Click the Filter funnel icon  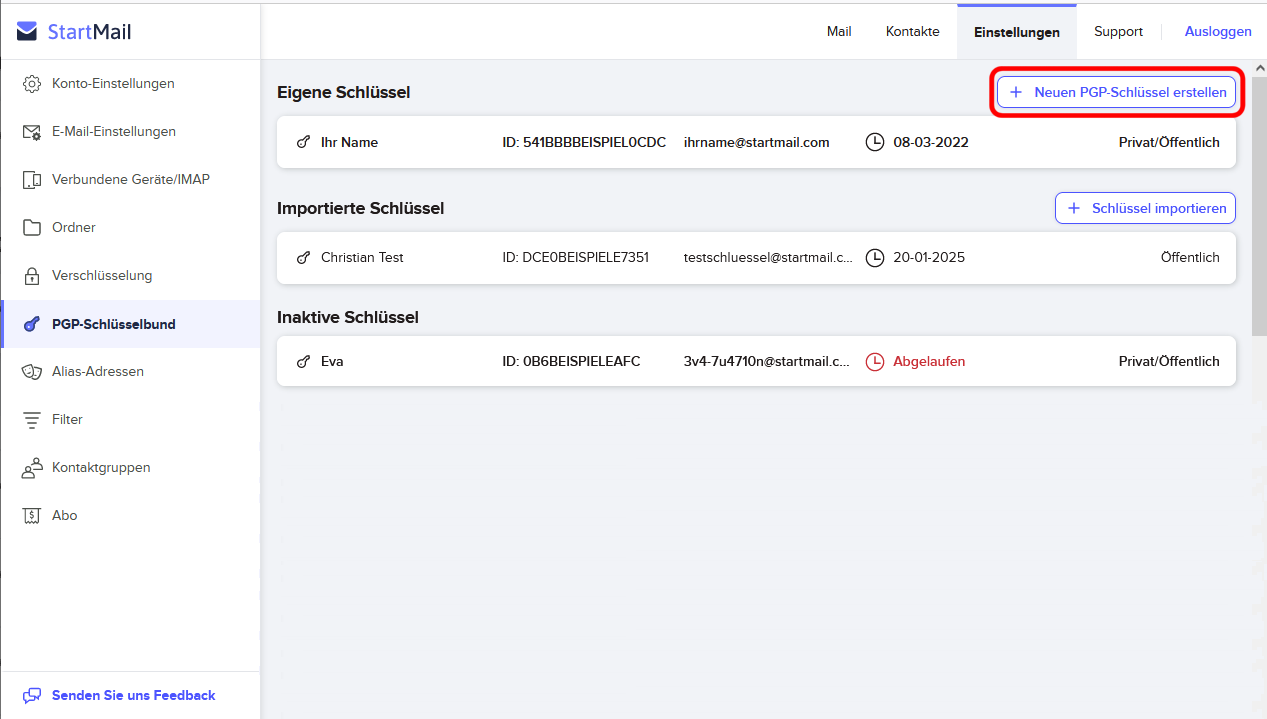(x=32, y=420)
